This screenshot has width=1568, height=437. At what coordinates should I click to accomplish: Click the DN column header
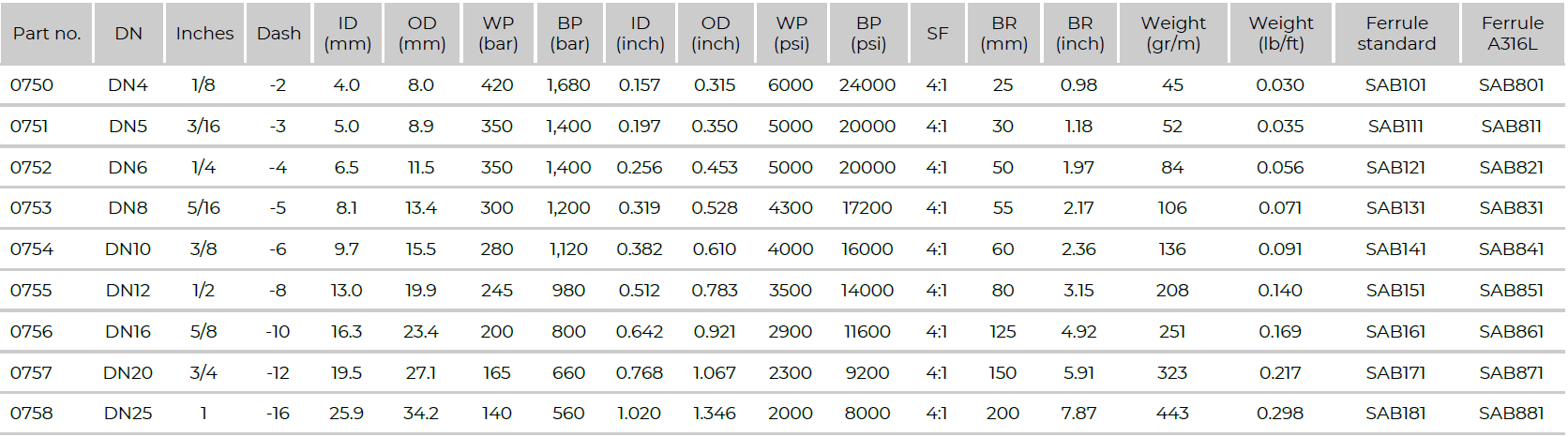(x=128, y=34)
